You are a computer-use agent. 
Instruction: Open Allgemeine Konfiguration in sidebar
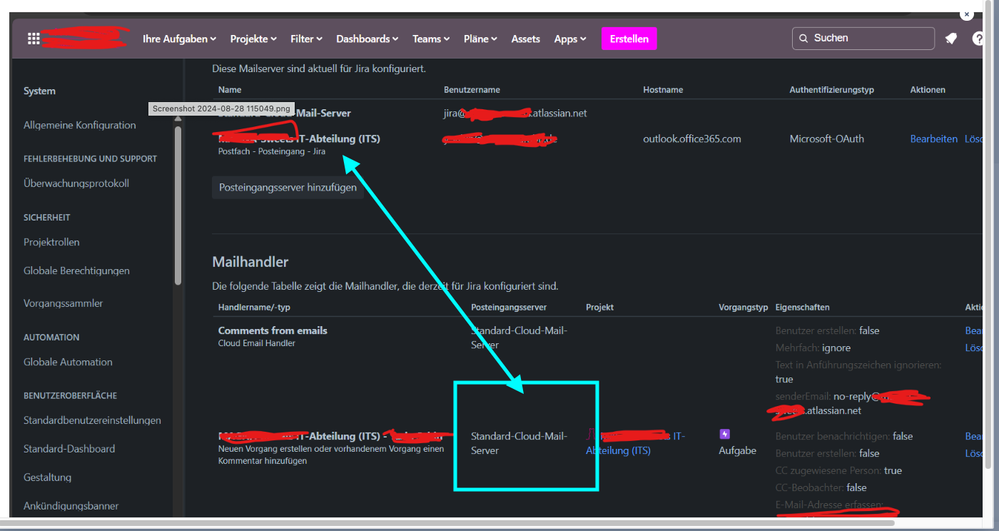80,125
